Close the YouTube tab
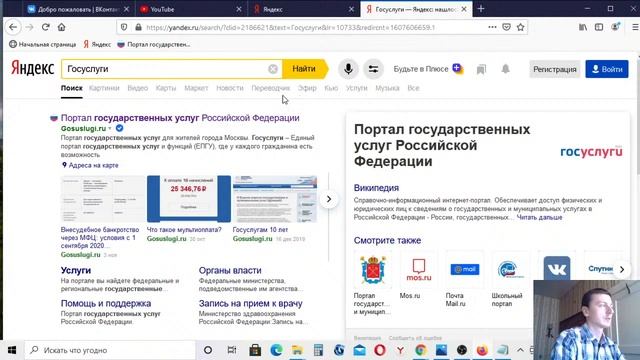Image resolution: width=640 pixels, height=360 pixels. pos(239,9)
